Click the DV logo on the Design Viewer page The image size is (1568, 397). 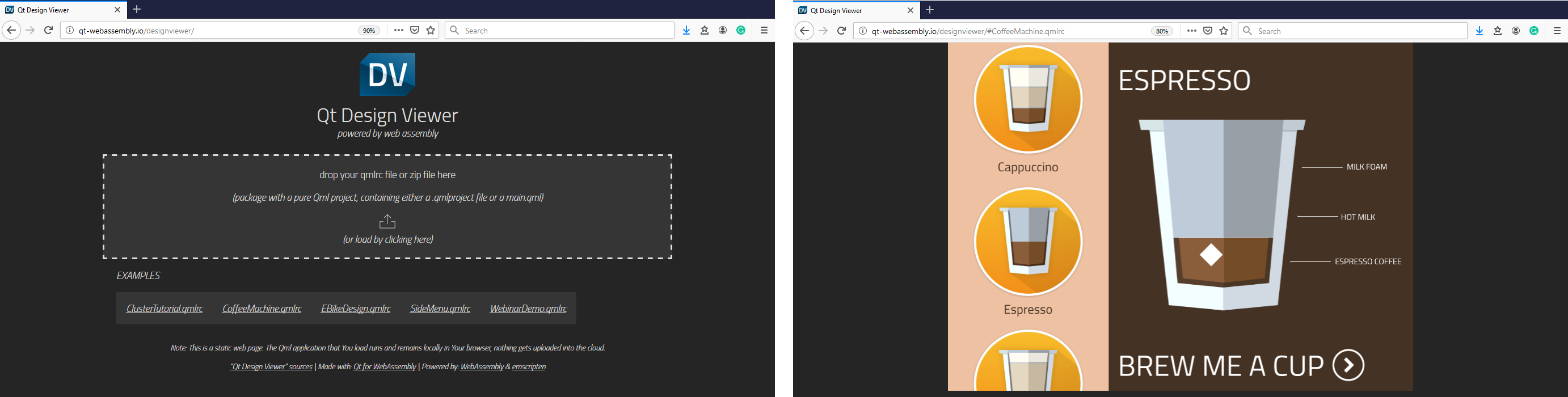(387, 75)
